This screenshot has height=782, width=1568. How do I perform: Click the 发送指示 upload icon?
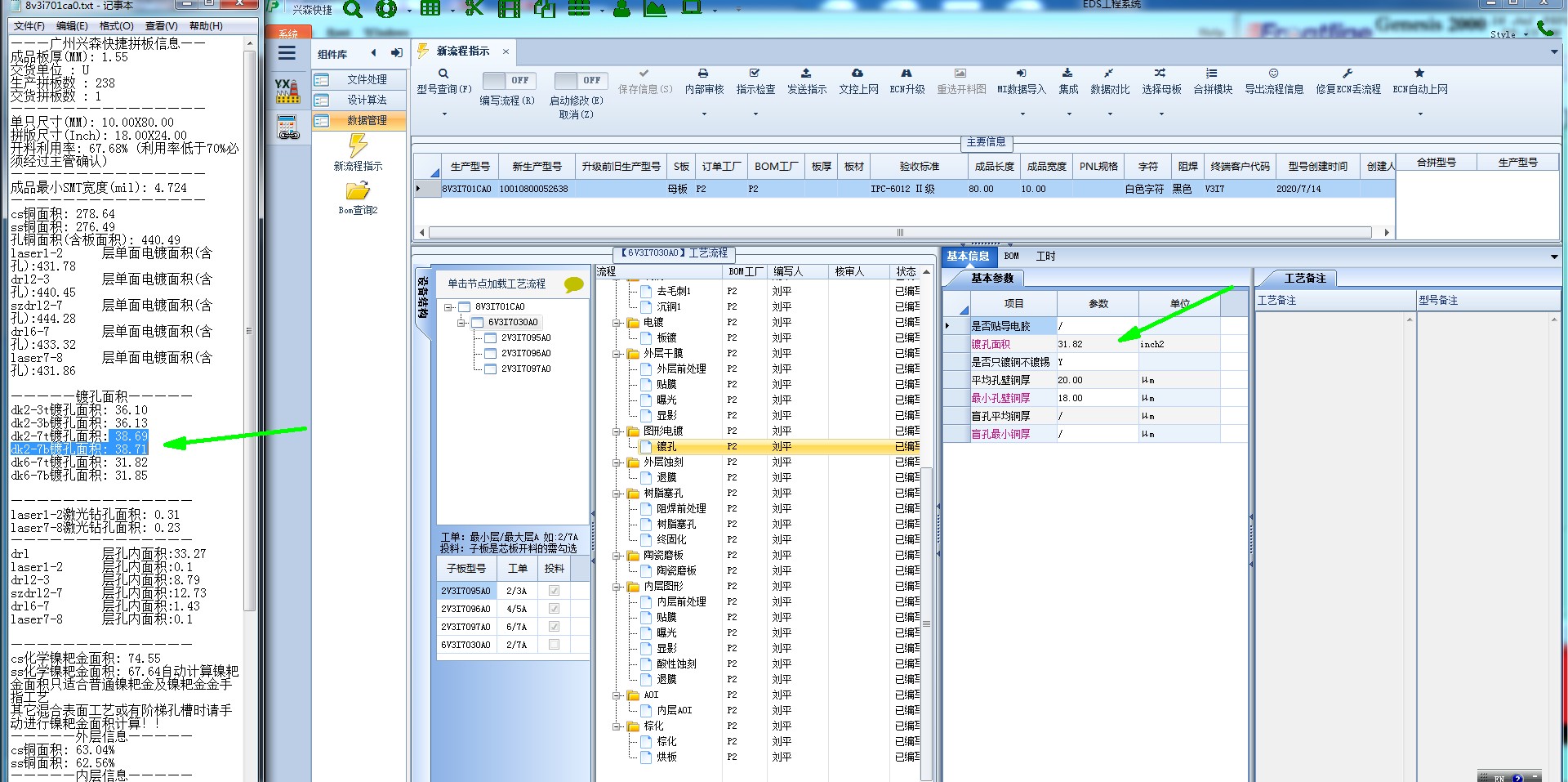(806, 74)
